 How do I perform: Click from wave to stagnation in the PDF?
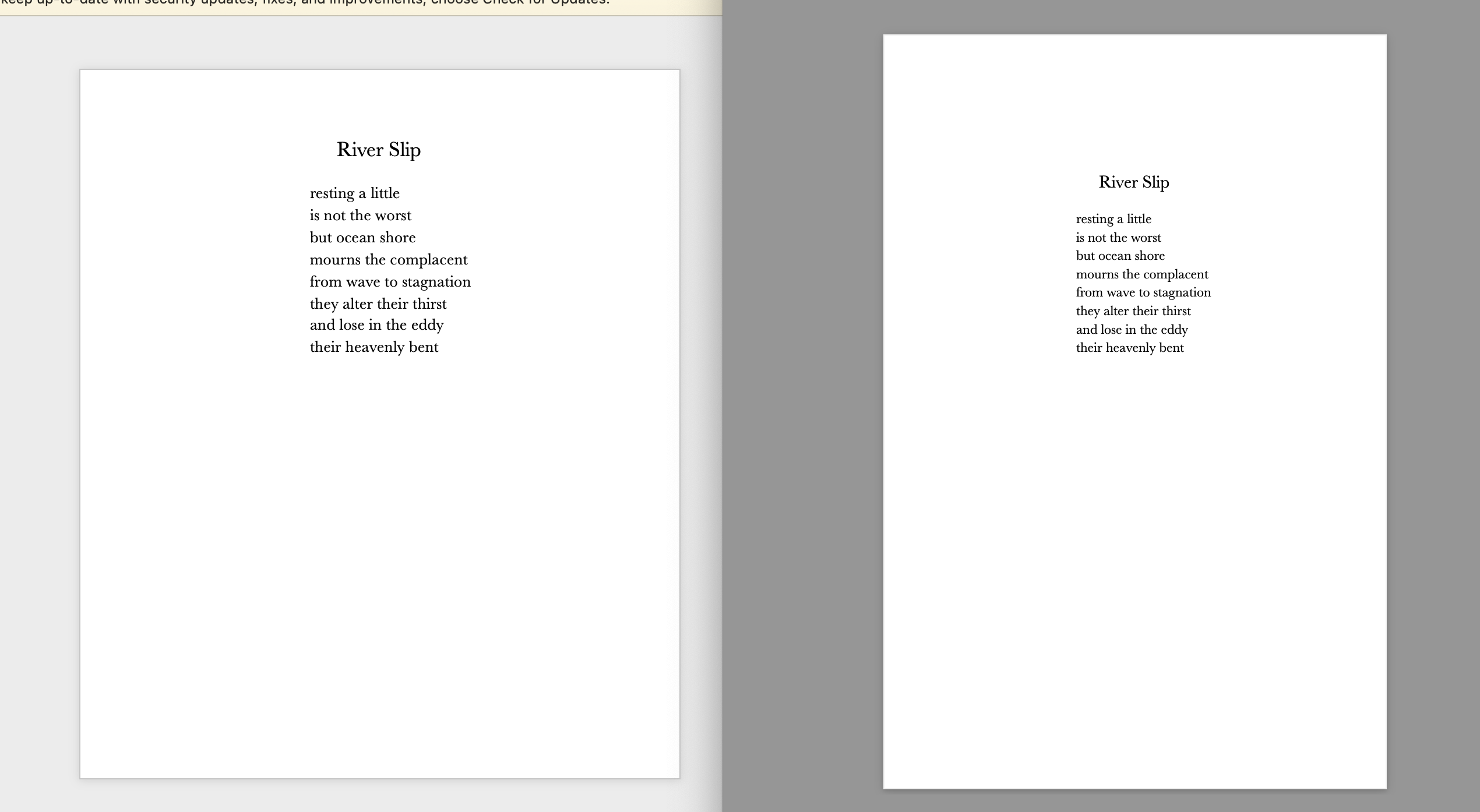(1143, 292)
